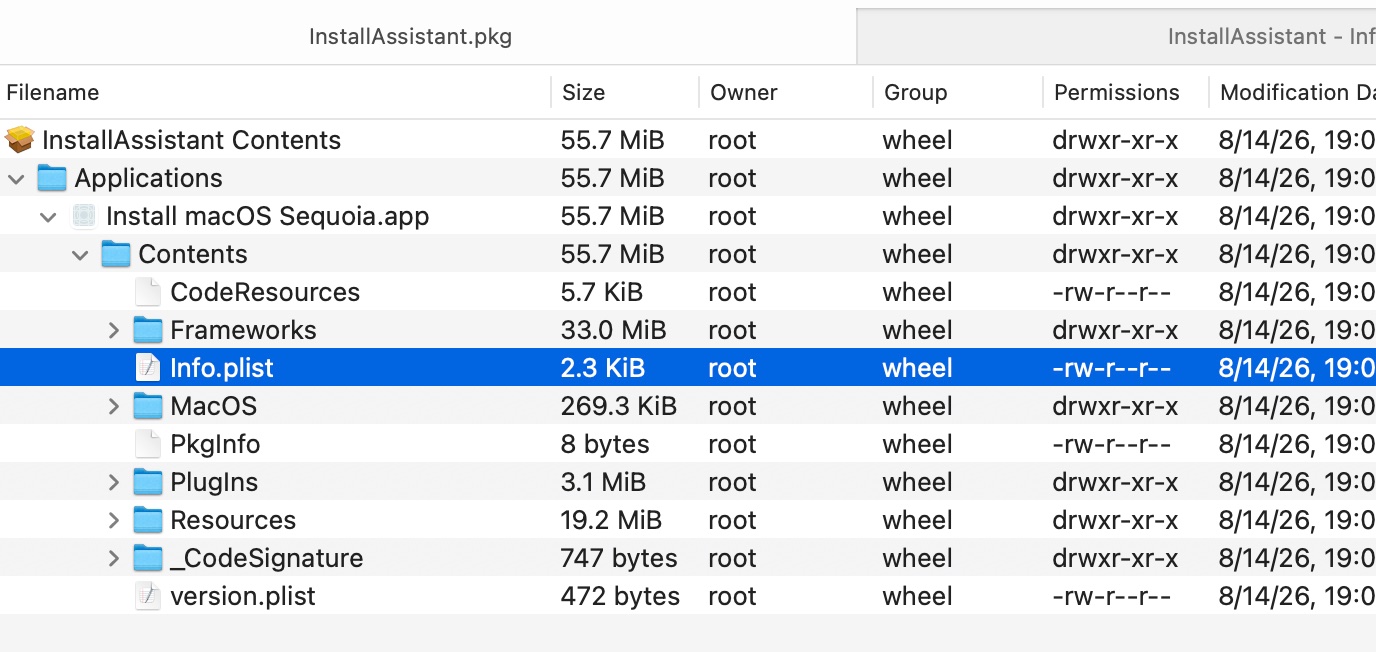Click the 3.1 MiB size cell
This screenshot has height=662, width=1376.
click(604, 482)
